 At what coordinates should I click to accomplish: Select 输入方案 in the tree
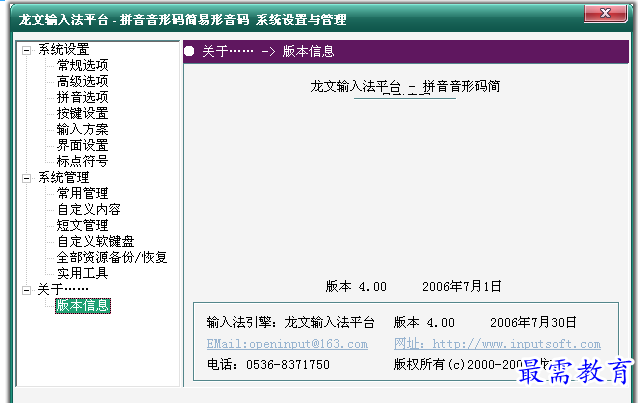point(82,129)
